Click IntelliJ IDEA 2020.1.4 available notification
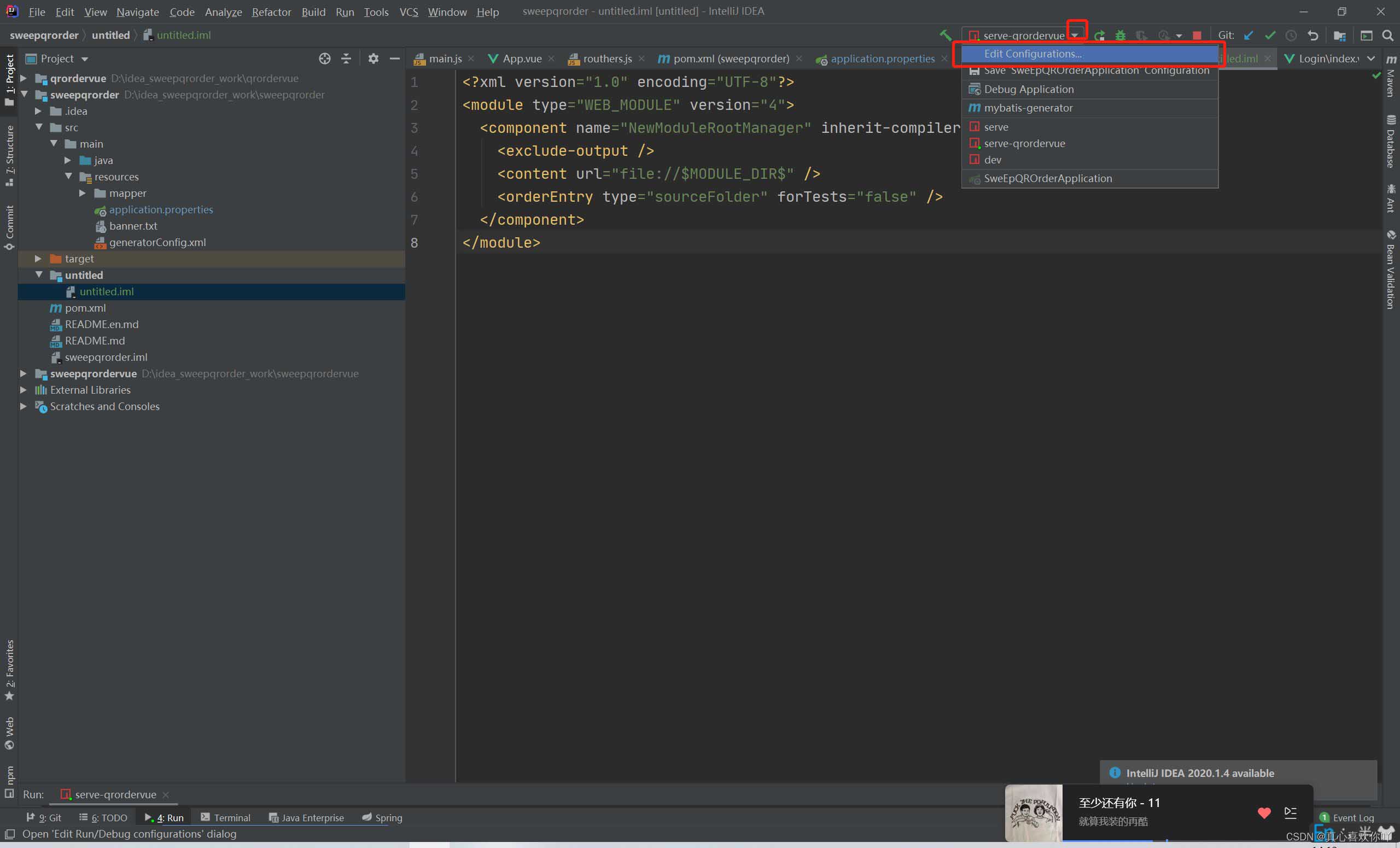This screenshot has height=848, width=1400. coord(1200,773)
